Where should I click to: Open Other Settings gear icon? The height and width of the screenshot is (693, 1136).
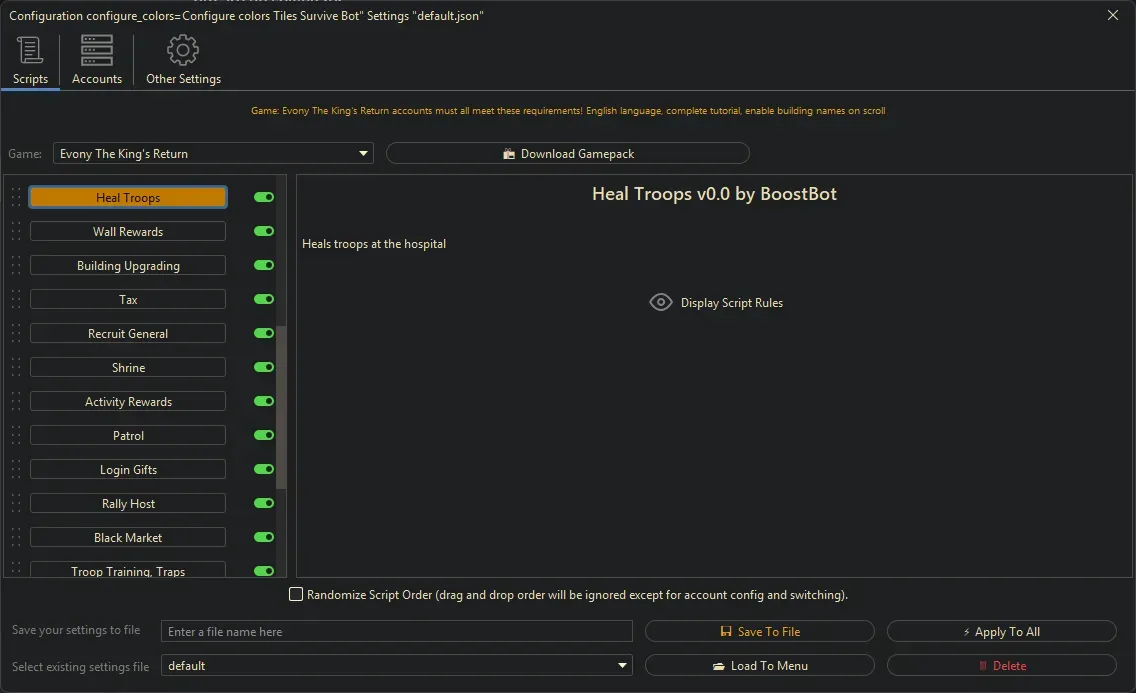click(x=183, y=50)
